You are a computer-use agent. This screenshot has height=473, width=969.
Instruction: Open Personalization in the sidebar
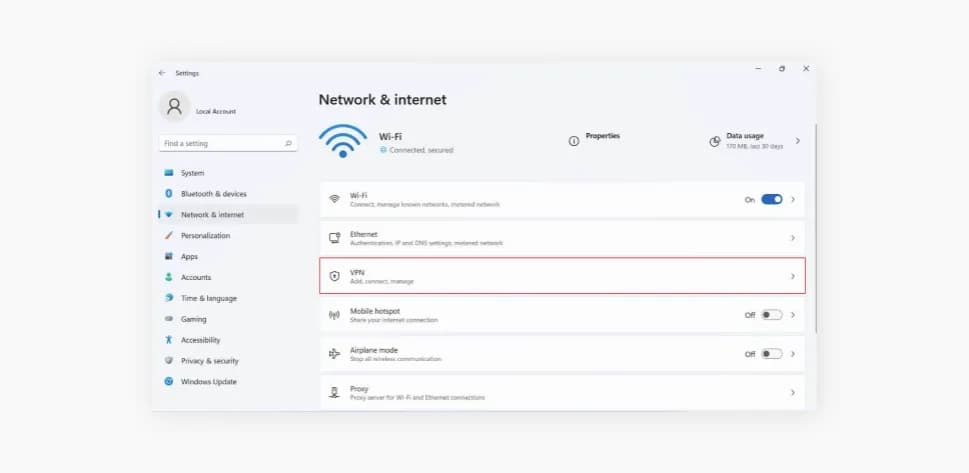click(x=205, y=236)
